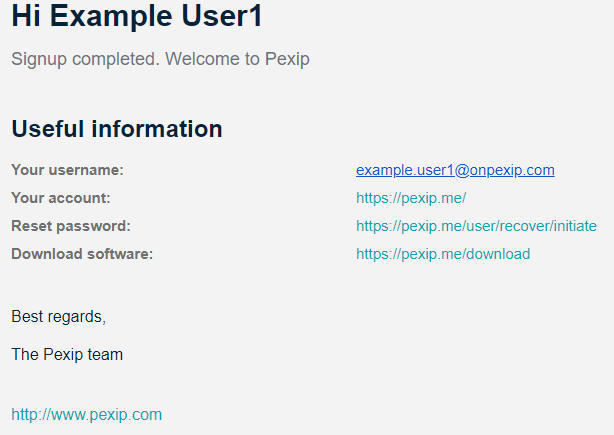Click the word 'Useful' in section heading

47,129
